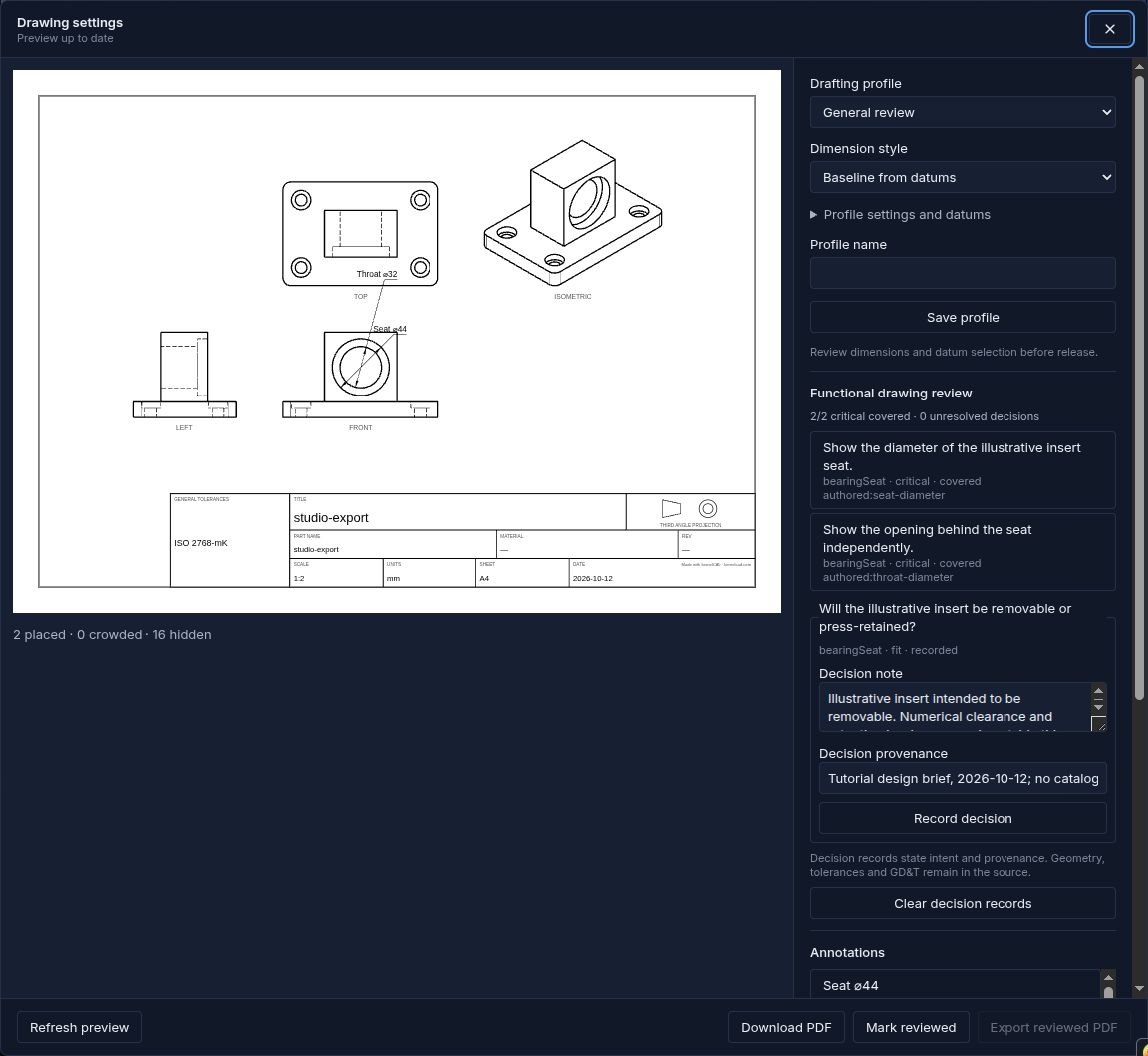
Task: Click the removable or press-retained decision question
Action: click(x=945, y=617)
